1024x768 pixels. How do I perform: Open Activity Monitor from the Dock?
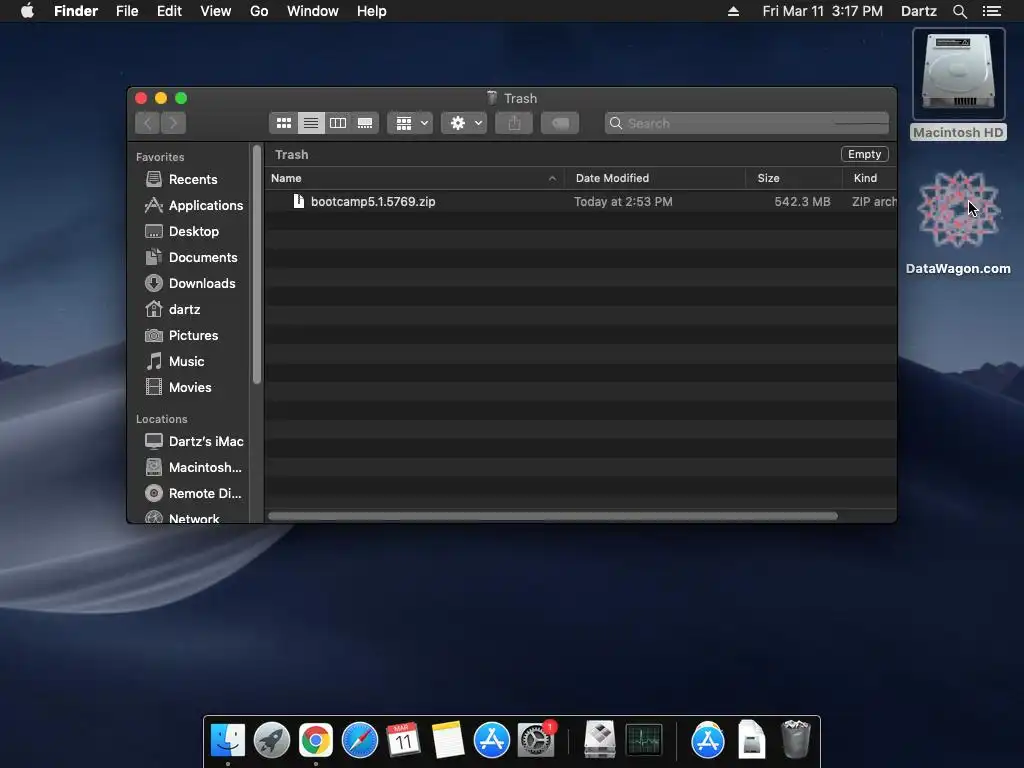pos(644,740)
